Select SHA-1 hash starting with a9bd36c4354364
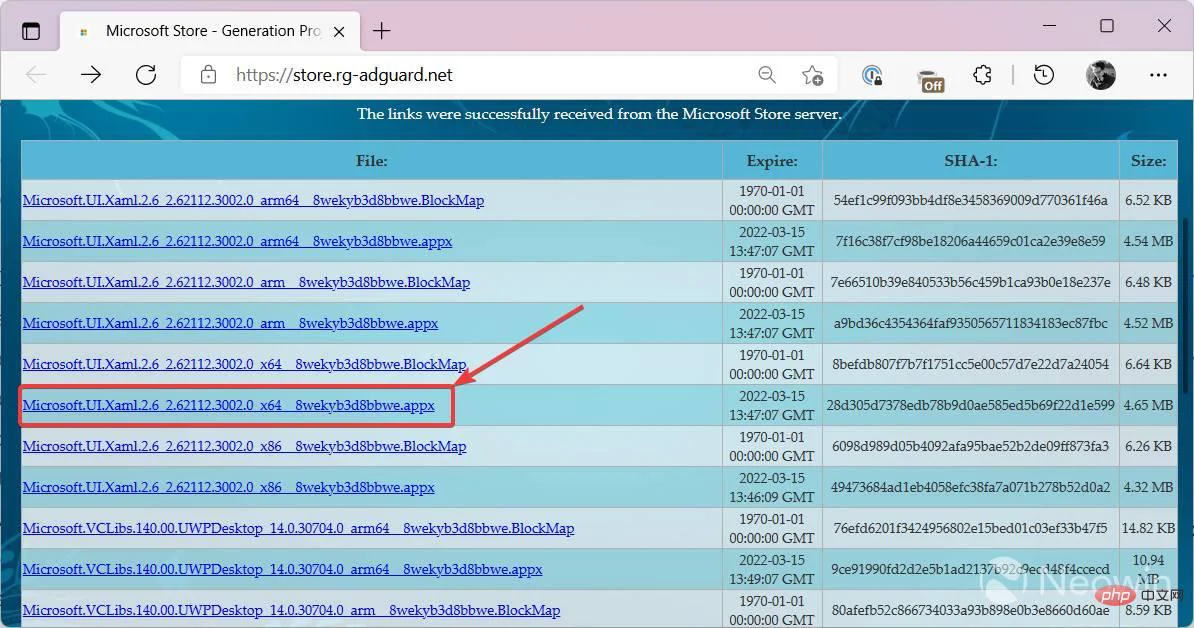The image size is (1194, 628). coord(970,324)
